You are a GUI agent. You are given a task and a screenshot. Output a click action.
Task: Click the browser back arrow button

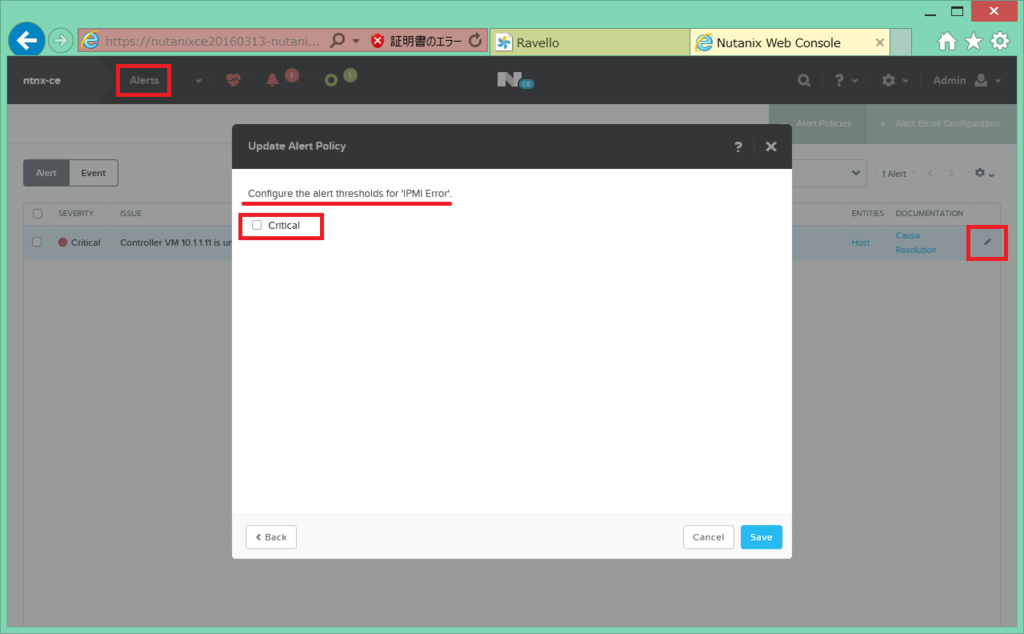[27, 40]
